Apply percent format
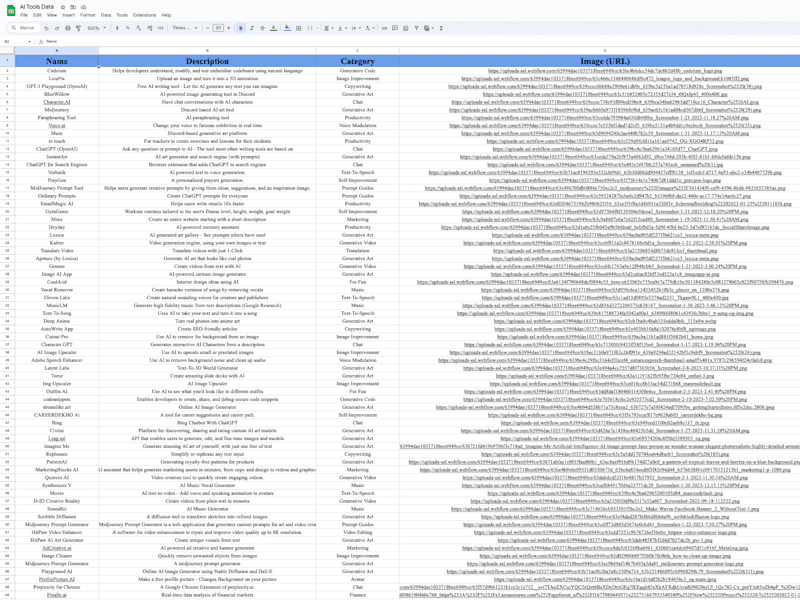 point(128,28)
